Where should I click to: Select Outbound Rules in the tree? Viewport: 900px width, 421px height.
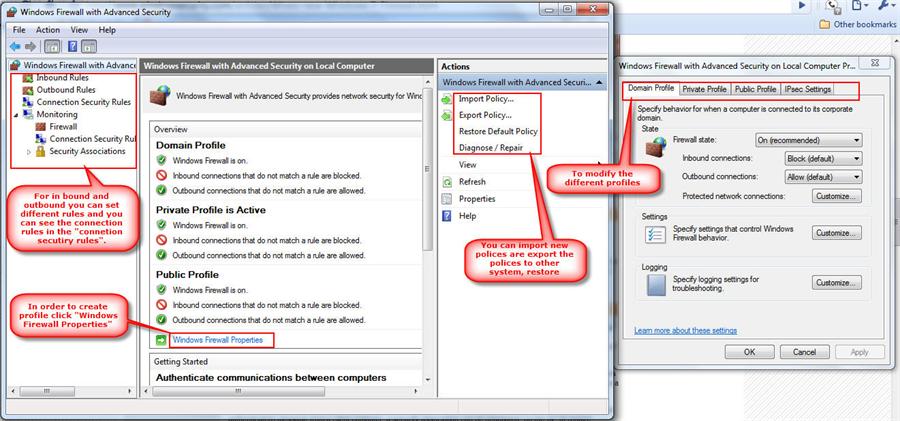(x=66, y=90)
